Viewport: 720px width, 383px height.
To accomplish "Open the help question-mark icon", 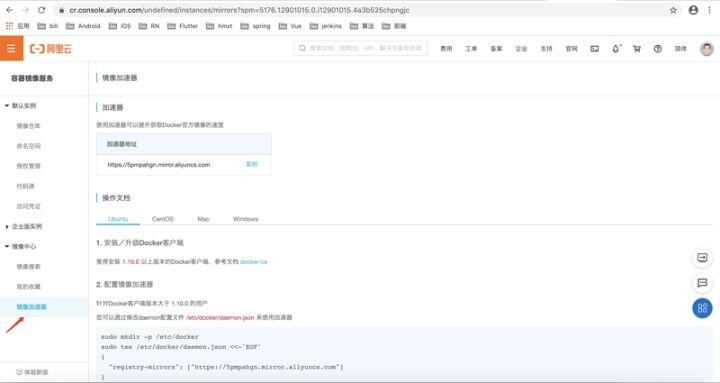I will 658,49.
